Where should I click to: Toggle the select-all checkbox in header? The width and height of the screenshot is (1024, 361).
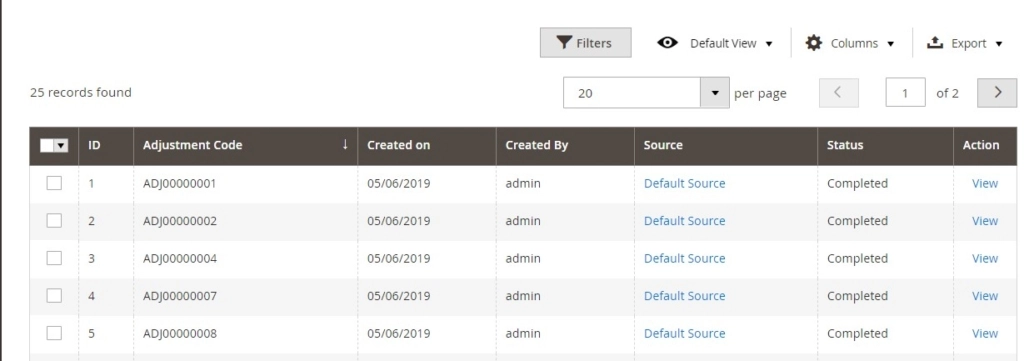(x=47, y=146)
